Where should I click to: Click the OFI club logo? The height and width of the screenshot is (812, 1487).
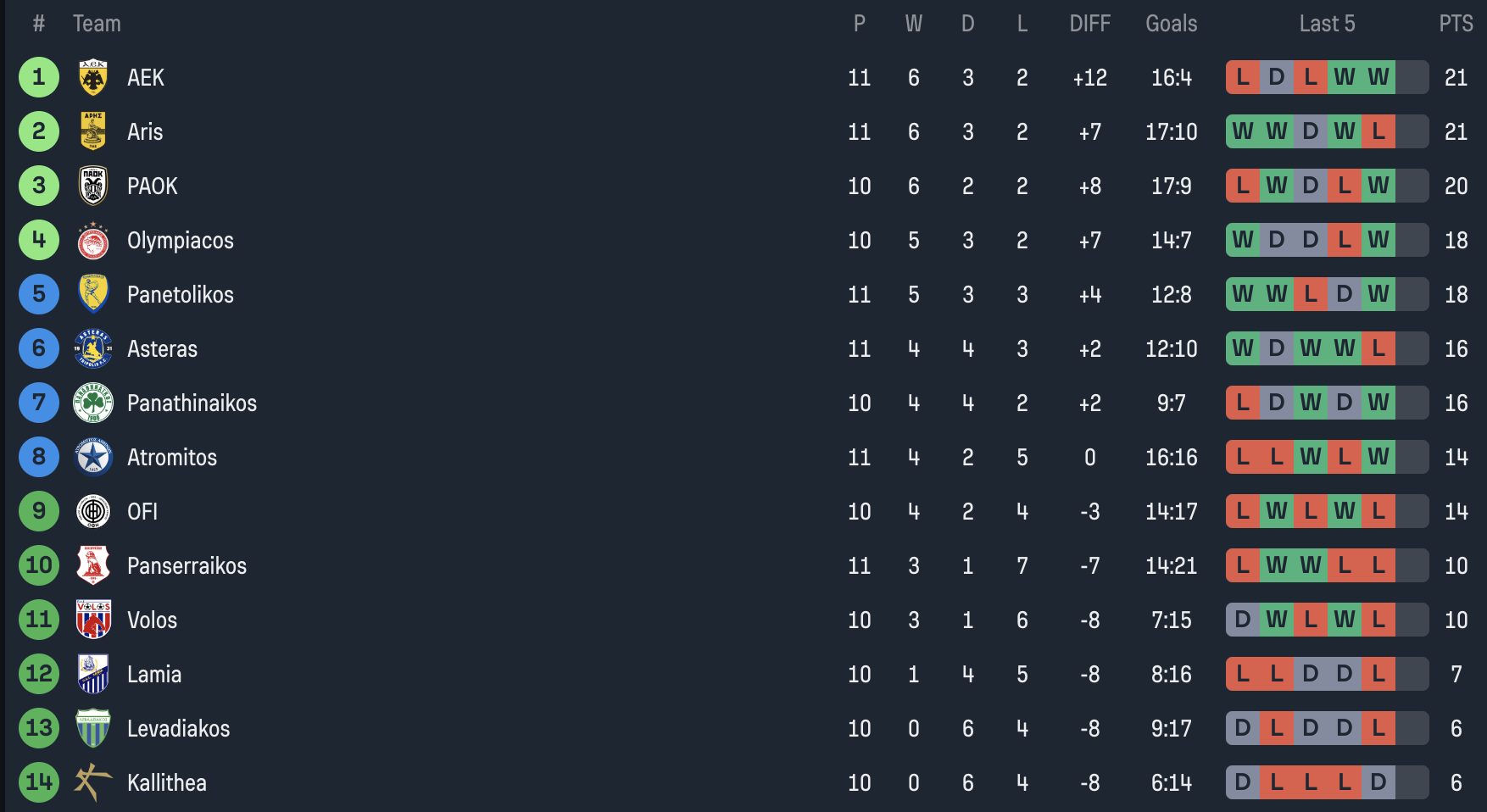[x=93, y=511]
